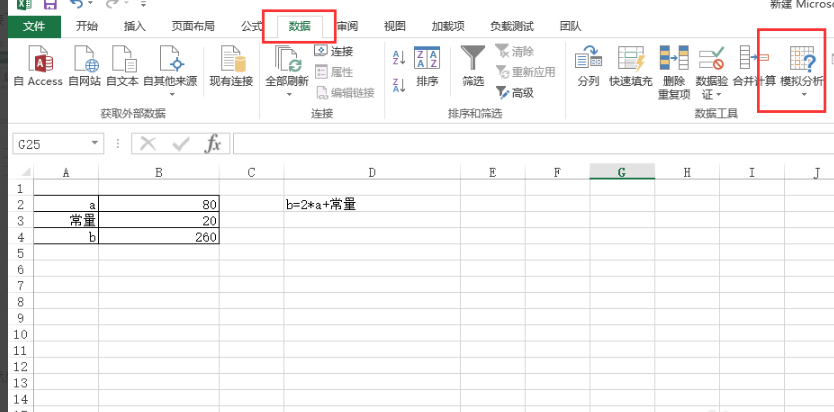Viewport: 834px width, 412px height.
Task: Select cell A4 containing label b
Action: pos(66,237)
